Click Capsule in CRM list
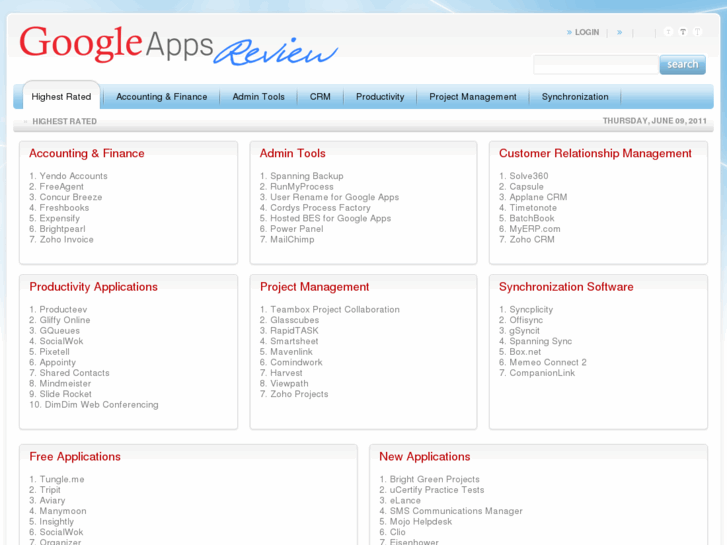The width and height of the screenshot is (727, 545). pos(526,186)
